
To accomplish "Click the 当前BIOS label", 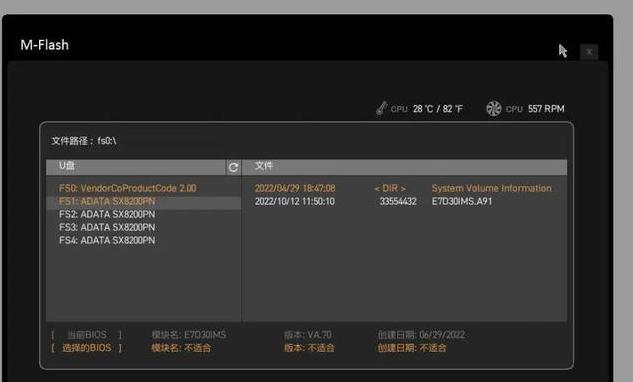I will (86, 335).
